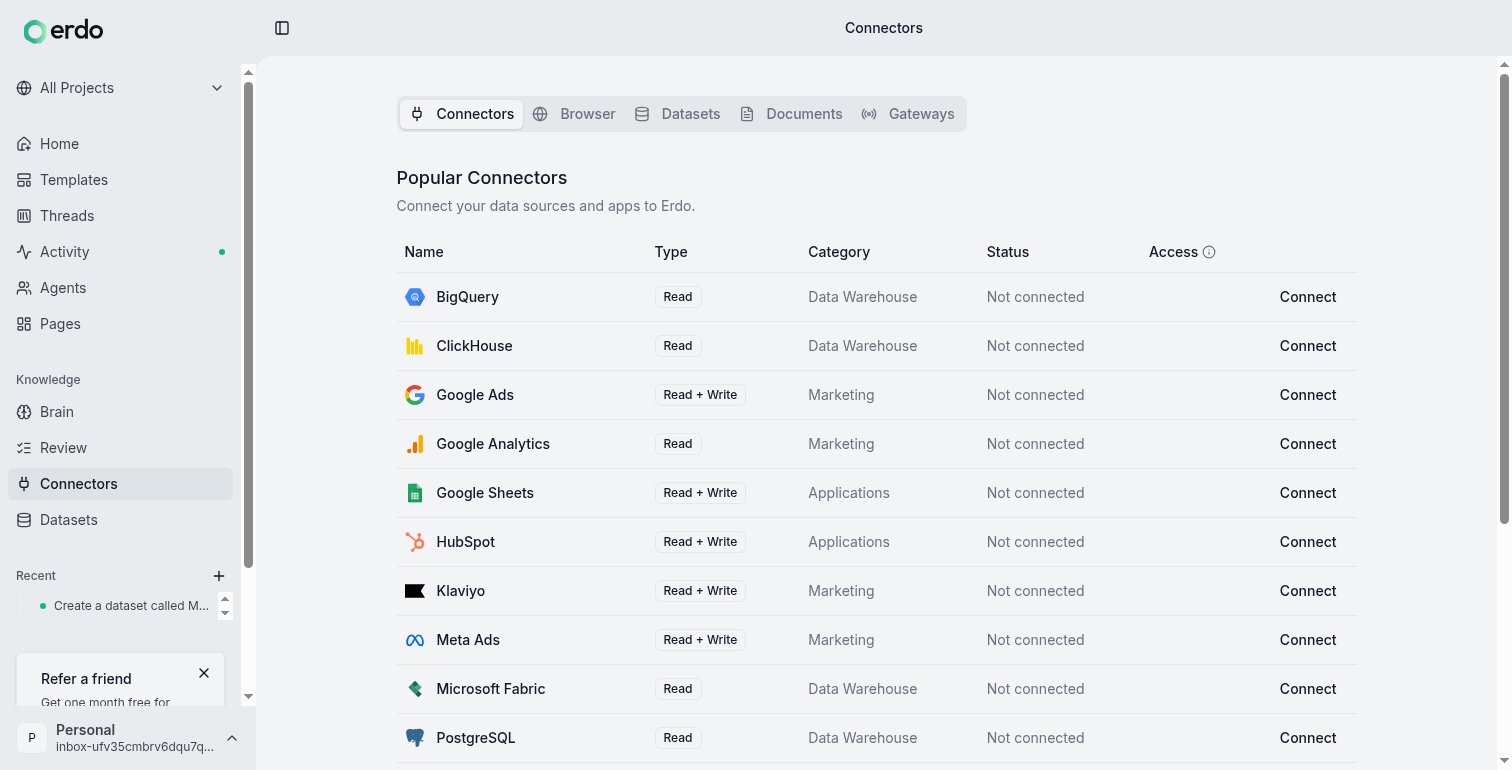
Task: Click the Microsoft Fabric icon
Action: tap(415, 689)
